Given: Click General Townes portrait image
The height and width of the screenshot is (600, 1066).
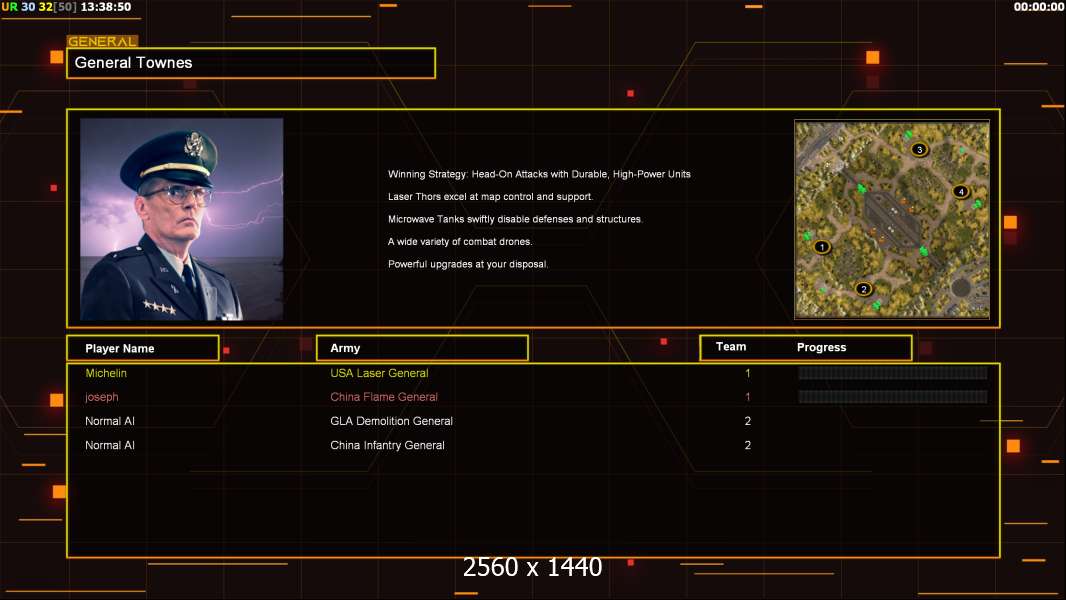Looking at the screenshot, I should 182,219.
